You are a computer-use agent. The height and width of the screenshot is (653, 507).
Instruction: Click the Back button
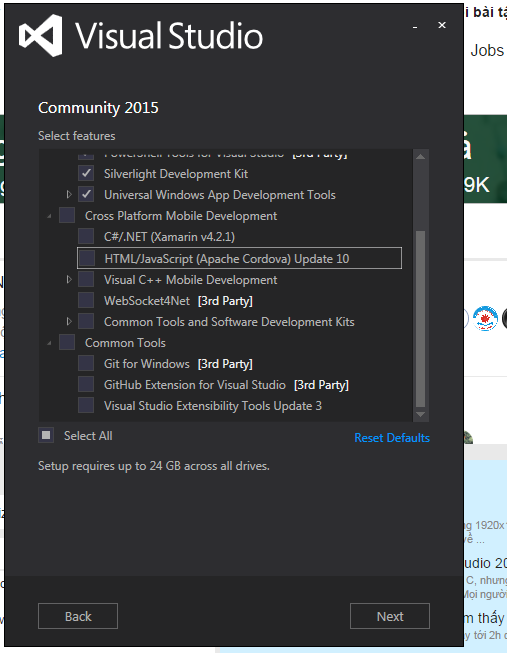click(x=78, y=616)
